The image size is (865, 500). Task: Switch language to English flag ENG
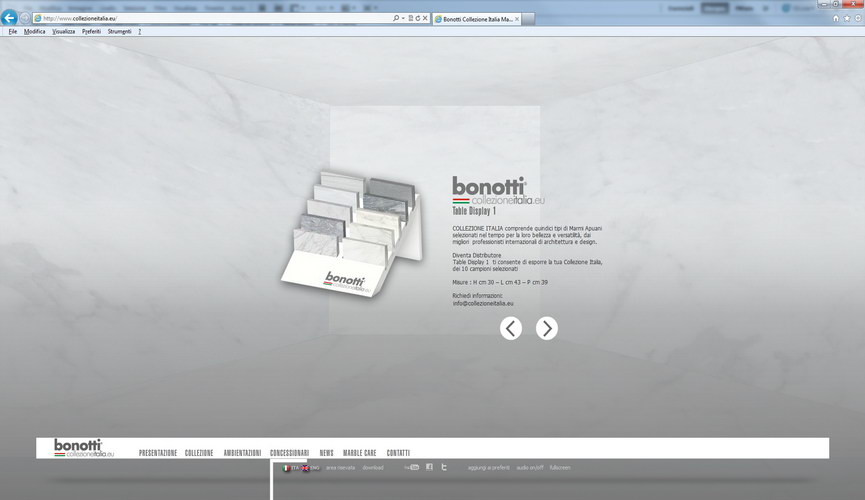click(x=310, y=467)
